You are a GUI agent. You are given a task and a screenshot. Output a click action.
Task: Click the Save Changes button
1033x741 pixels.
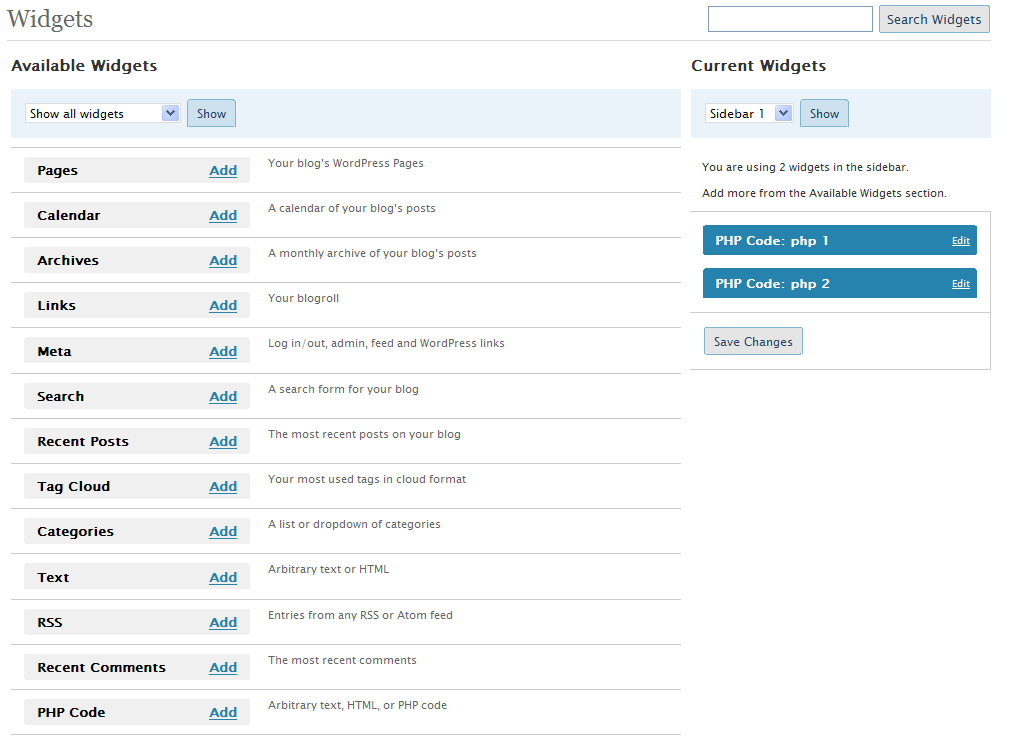tap(753, 341)
